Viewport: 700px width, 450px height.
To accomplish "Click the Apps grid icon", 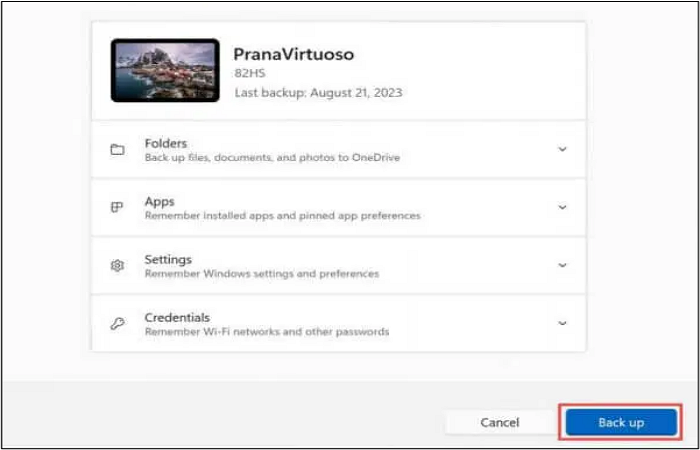I will click(117, 207).
